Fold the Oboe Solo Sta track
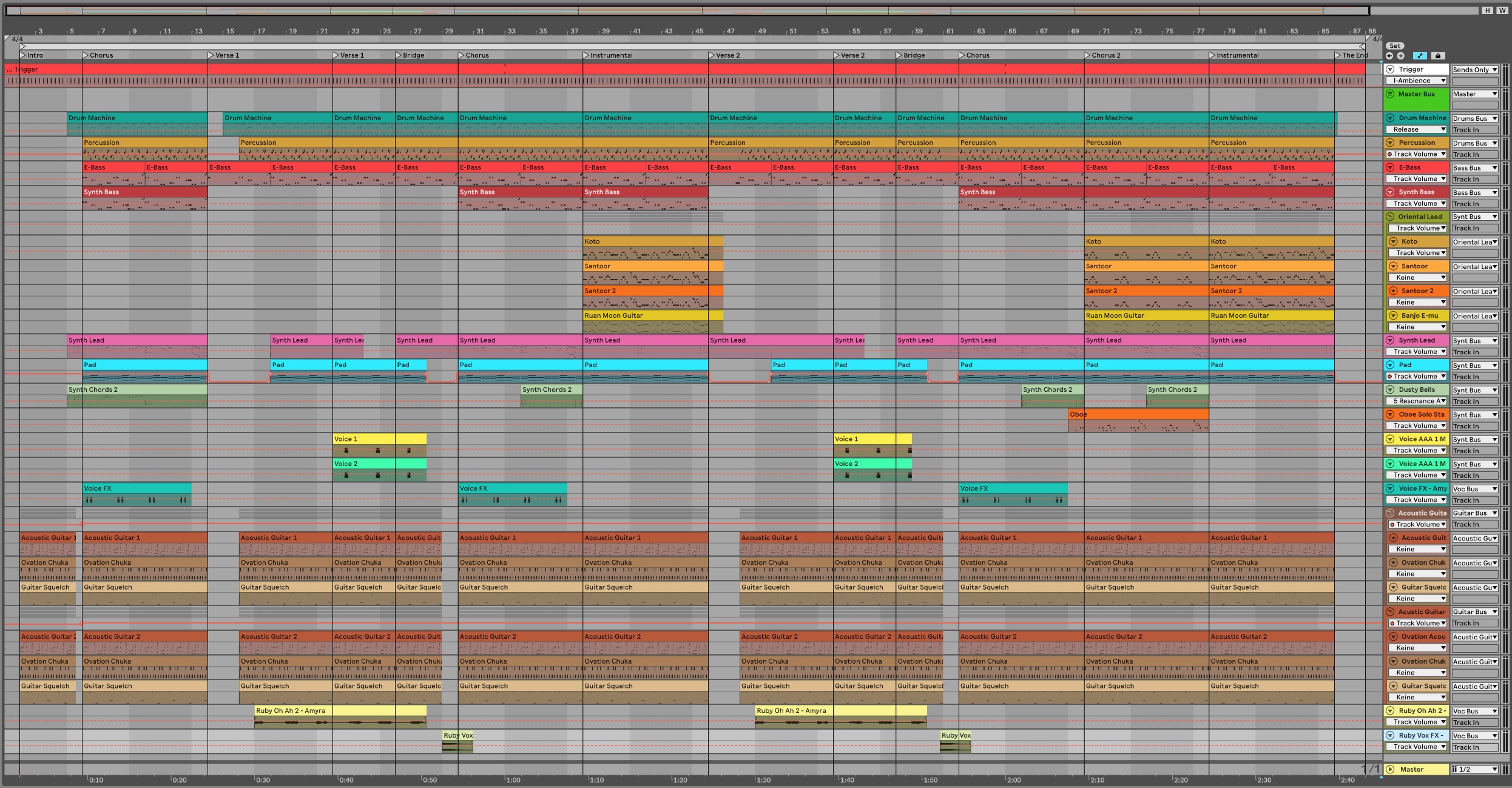Viewport: 1512px width, 788px height. tap(1390, 414)
